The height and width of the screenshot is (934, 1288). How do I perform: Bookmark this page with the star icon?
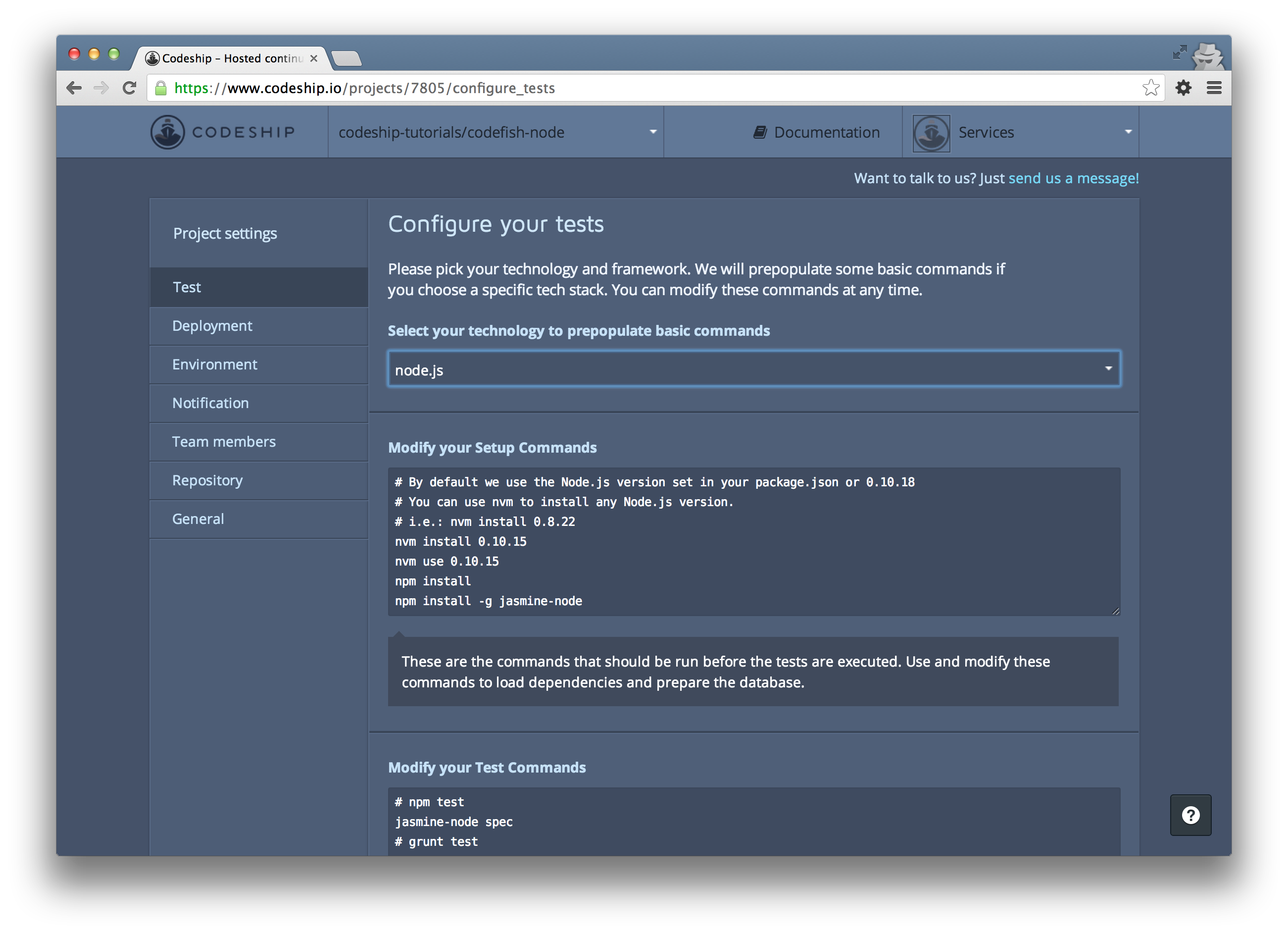pyautogui.click(x=1150, y=88)
